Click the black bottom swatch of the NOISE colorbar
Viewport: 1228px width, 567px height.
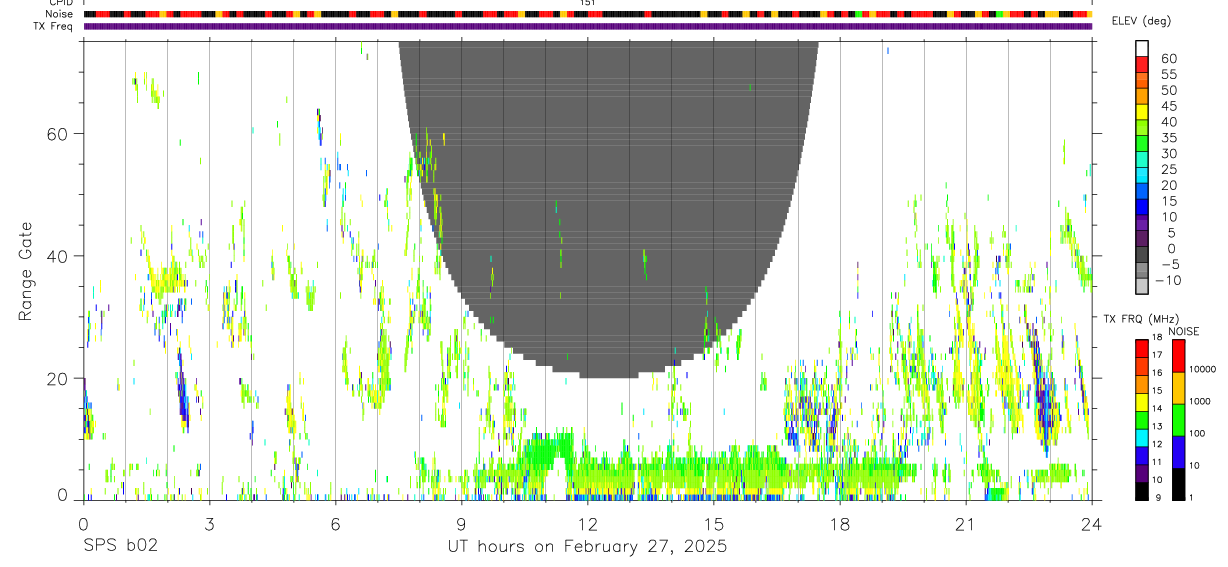click(x=1180, y=484)
